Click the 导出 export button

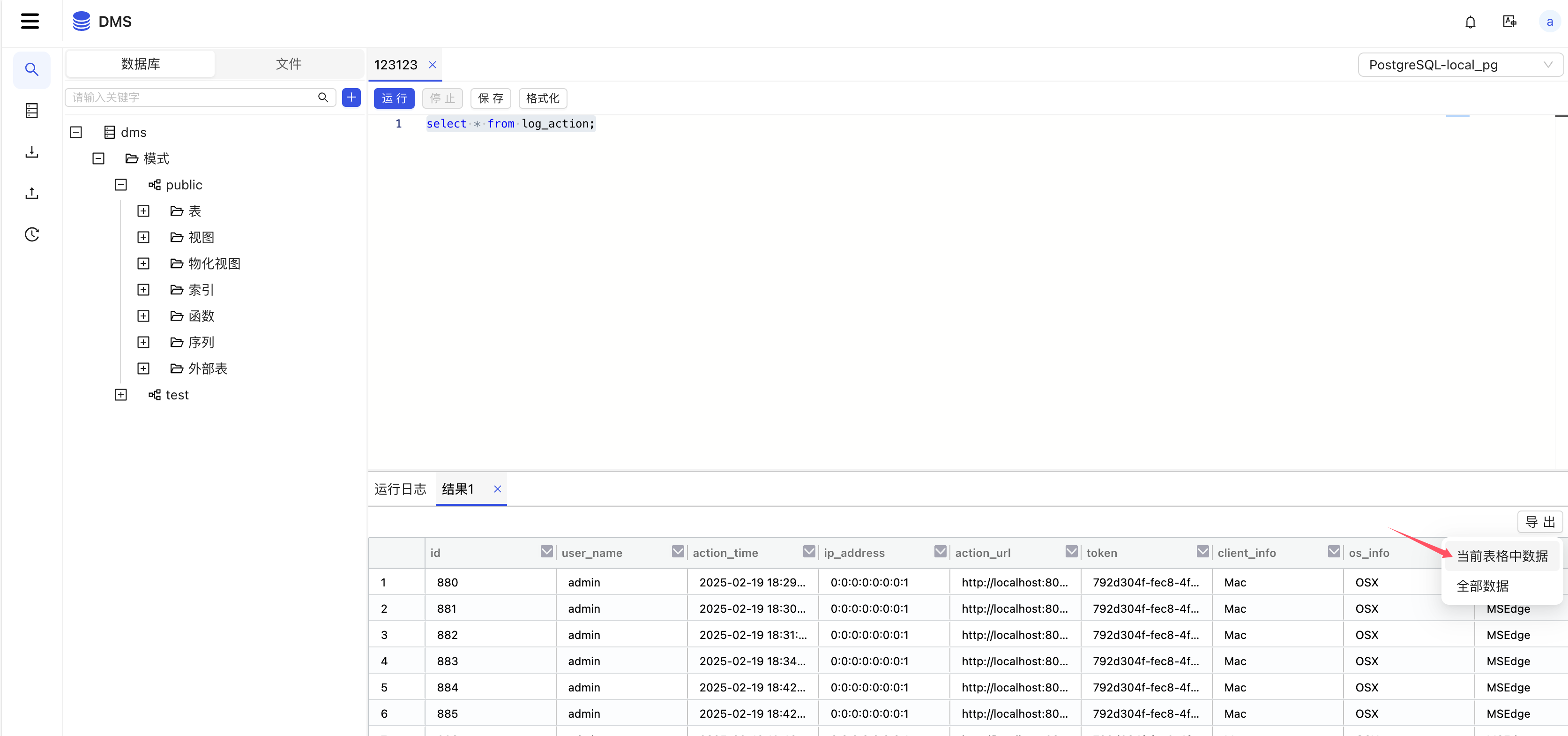click(1540, 522)
